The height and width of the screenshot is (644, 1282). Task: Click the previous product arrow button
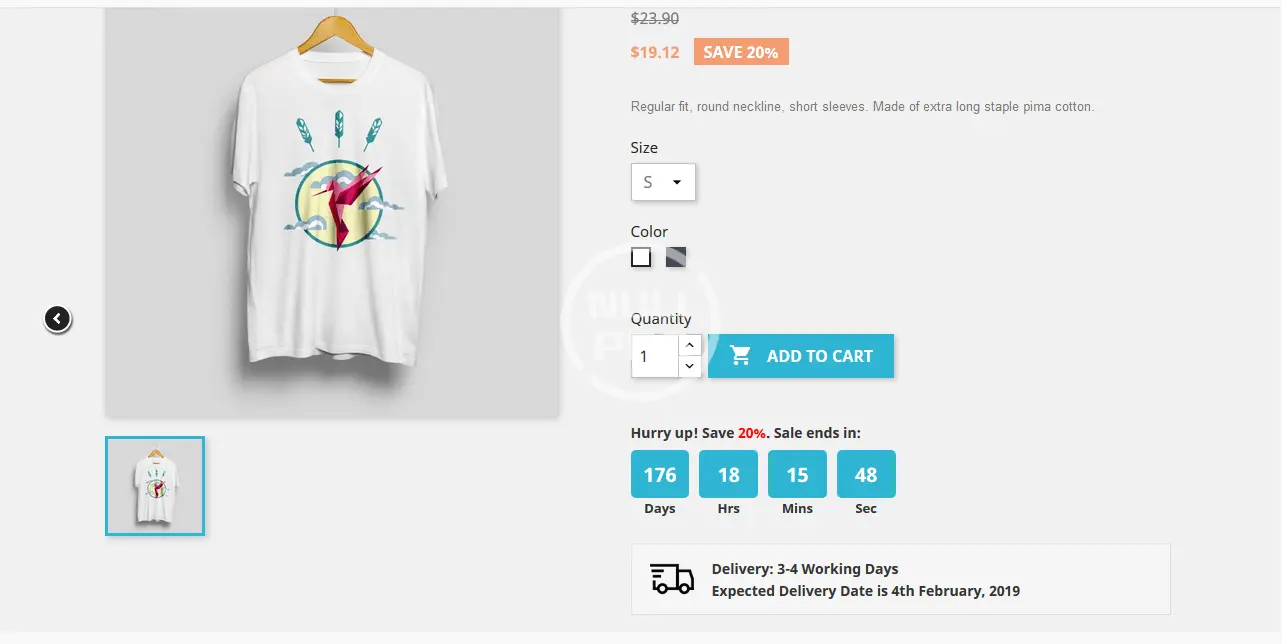pyautogui.click(x=58, y=319)
